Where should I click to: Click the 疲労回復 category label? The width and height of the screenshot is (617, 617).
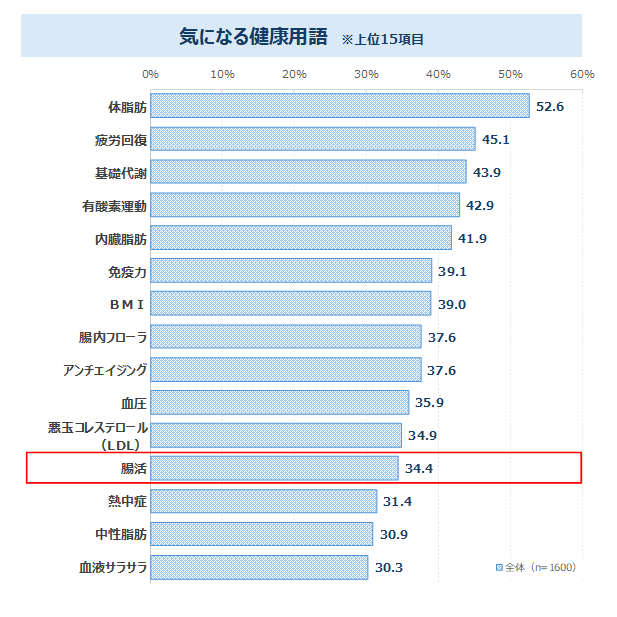(x=121, y=140)
